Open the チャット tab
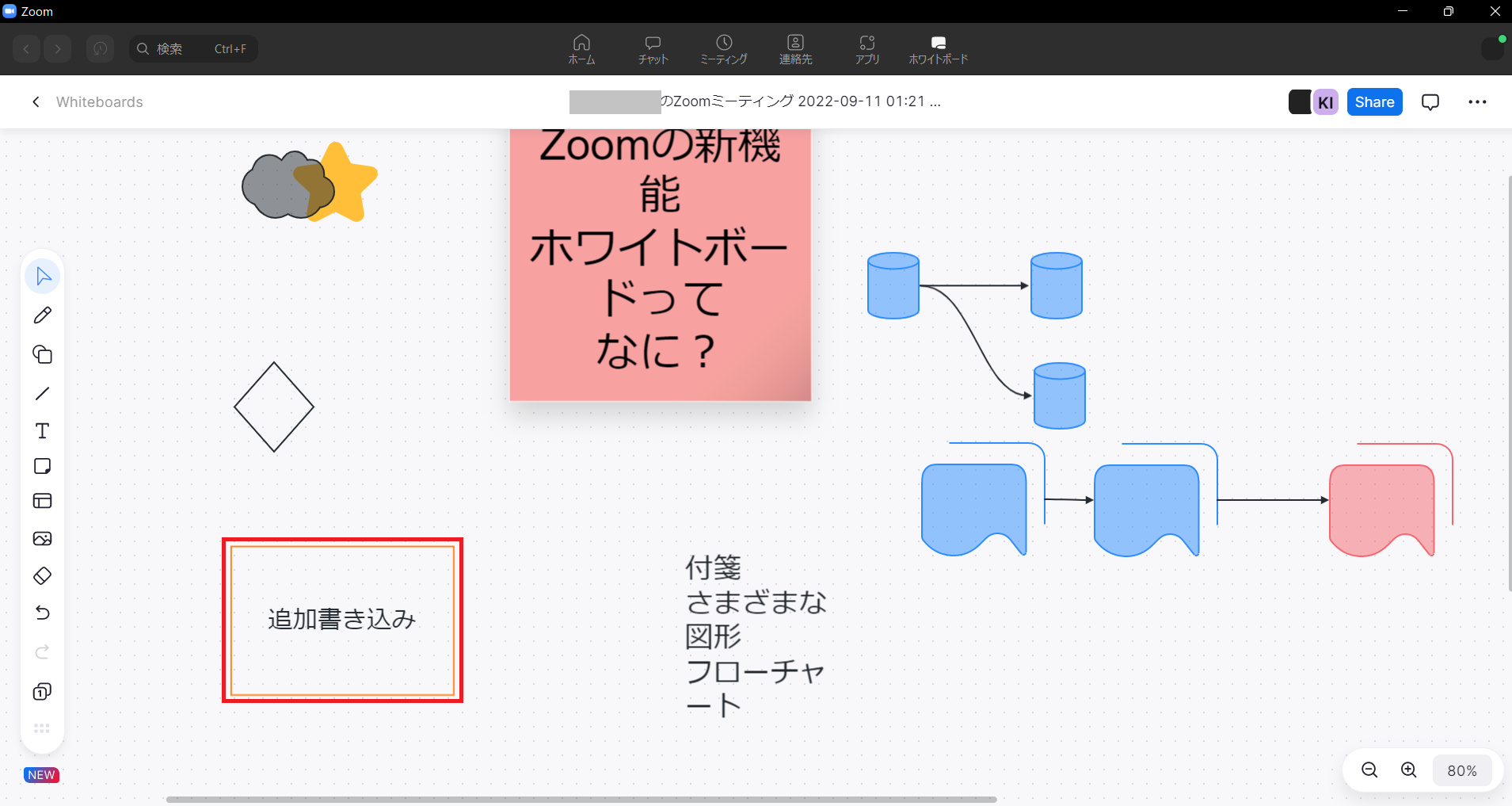 click(653, 49)
